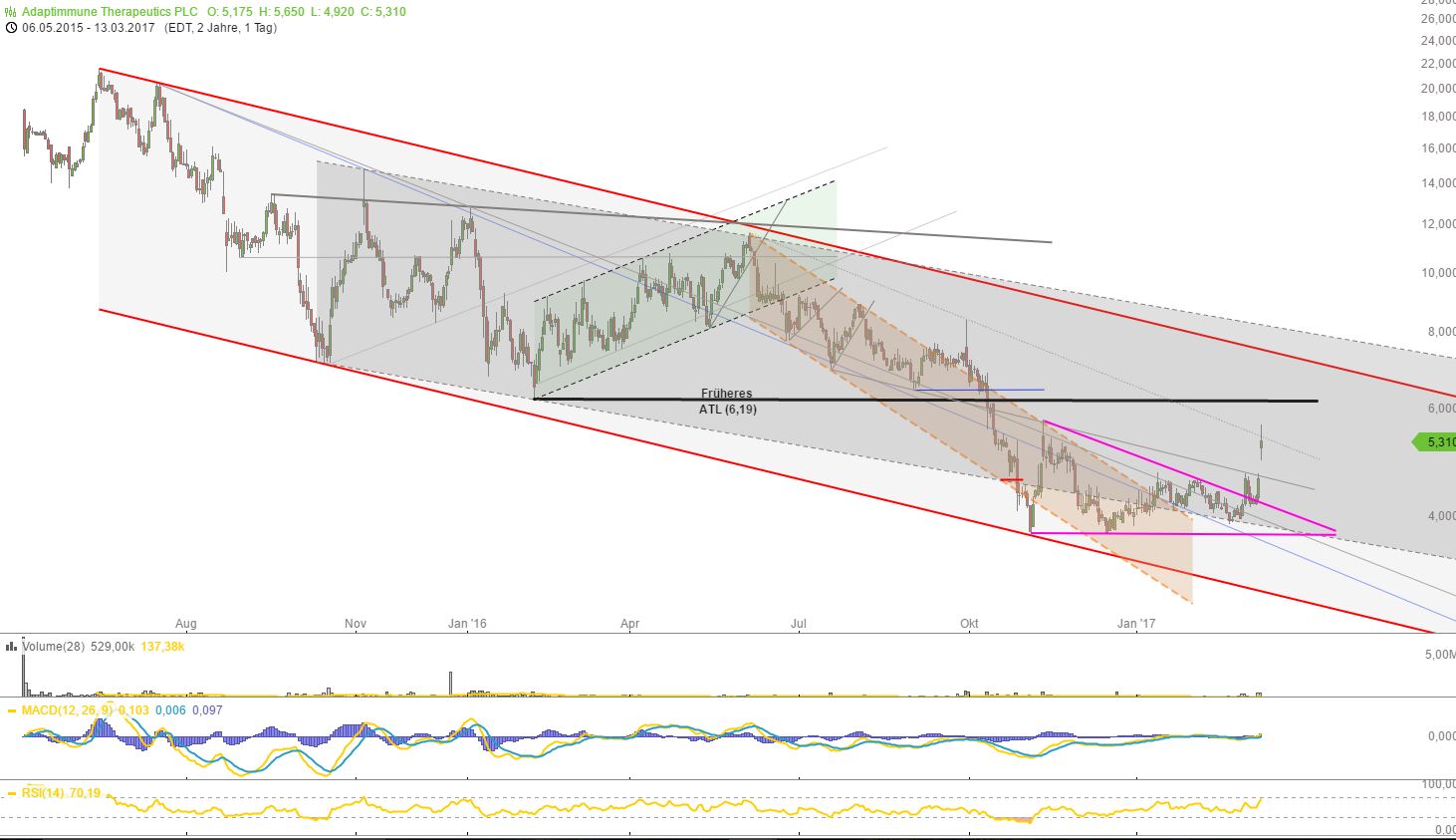Click the candlestick chart-type icon beside the title
Viewport: 1456px width, 840px height.
[11, 12]
